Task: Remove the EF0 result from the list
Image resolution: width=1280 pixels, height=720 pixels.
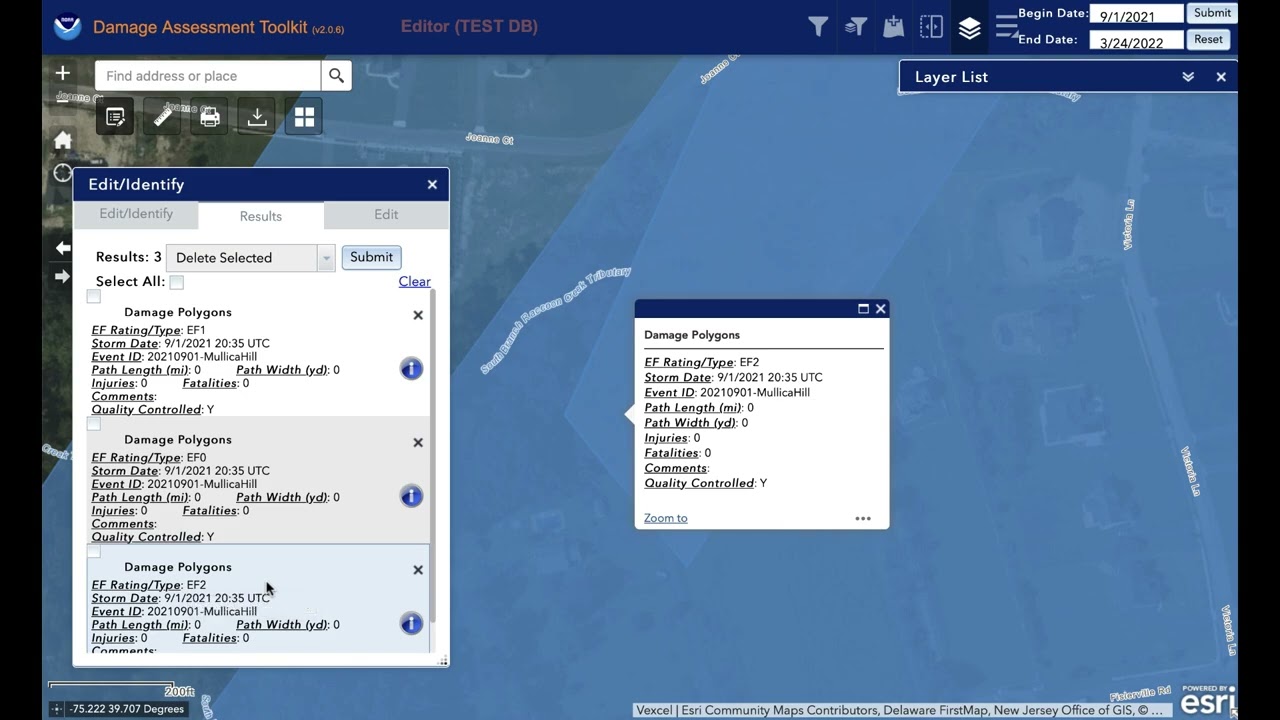Action: (418, 442)
